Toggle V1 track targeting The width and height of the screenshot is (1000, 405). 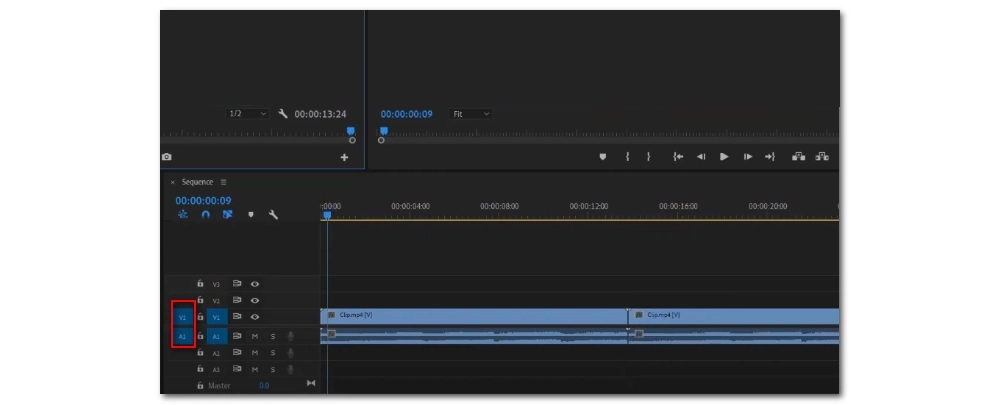217,316
